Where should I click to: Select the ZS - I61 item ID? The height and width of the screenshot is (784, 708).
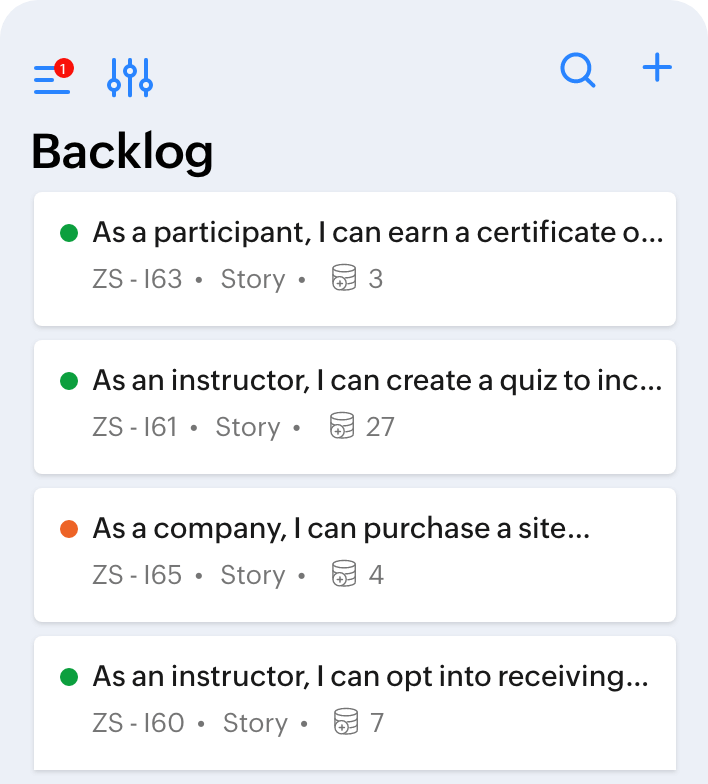(135, 427)
